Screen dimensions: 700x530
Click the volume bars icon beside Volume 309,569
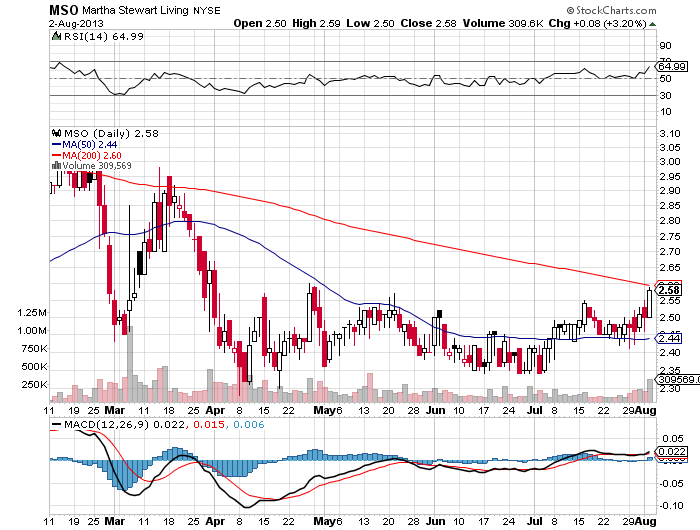coord(56,166)
